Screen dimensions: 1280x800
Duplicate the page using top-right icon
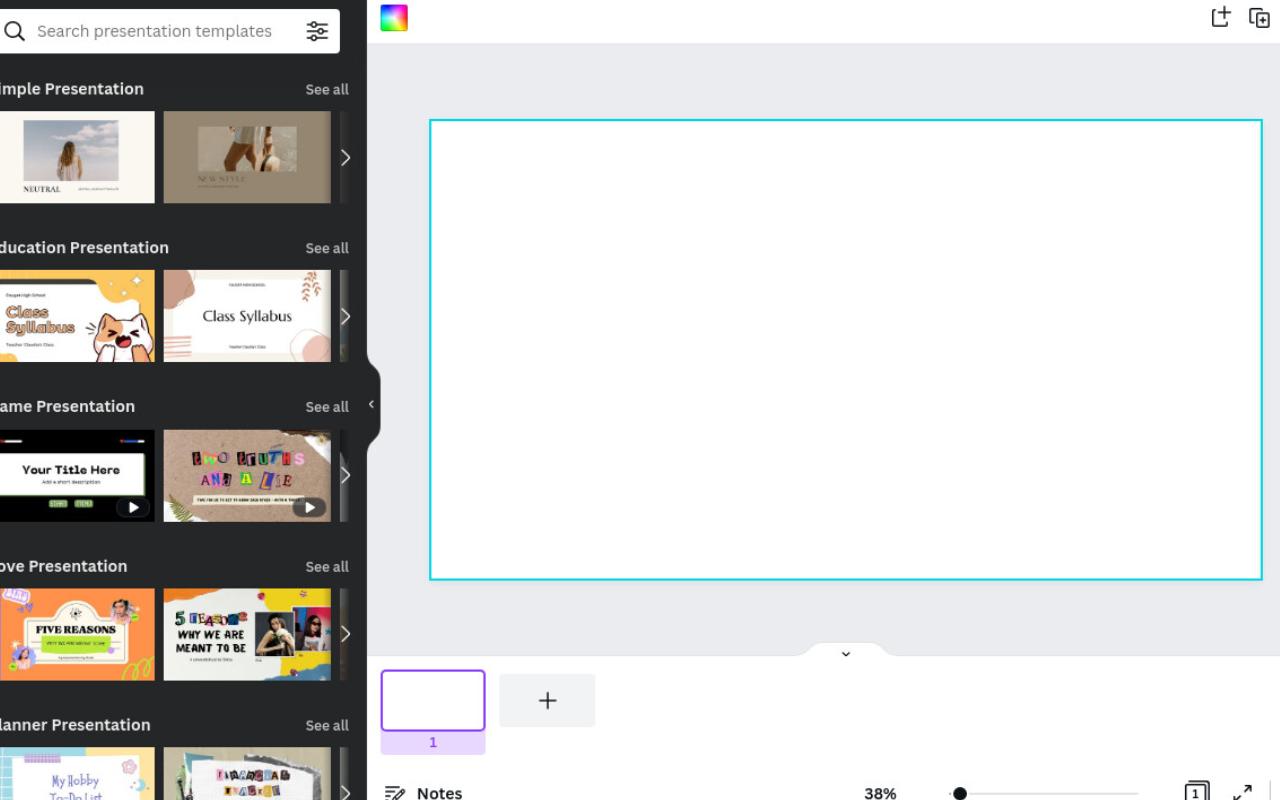point(1260,17)
